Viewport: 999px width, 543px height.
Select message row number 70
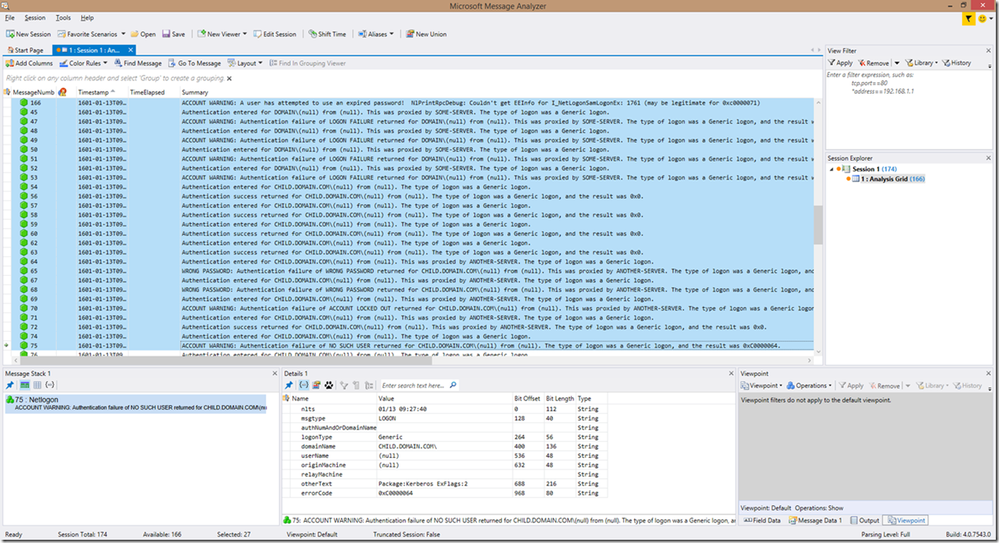408,308
